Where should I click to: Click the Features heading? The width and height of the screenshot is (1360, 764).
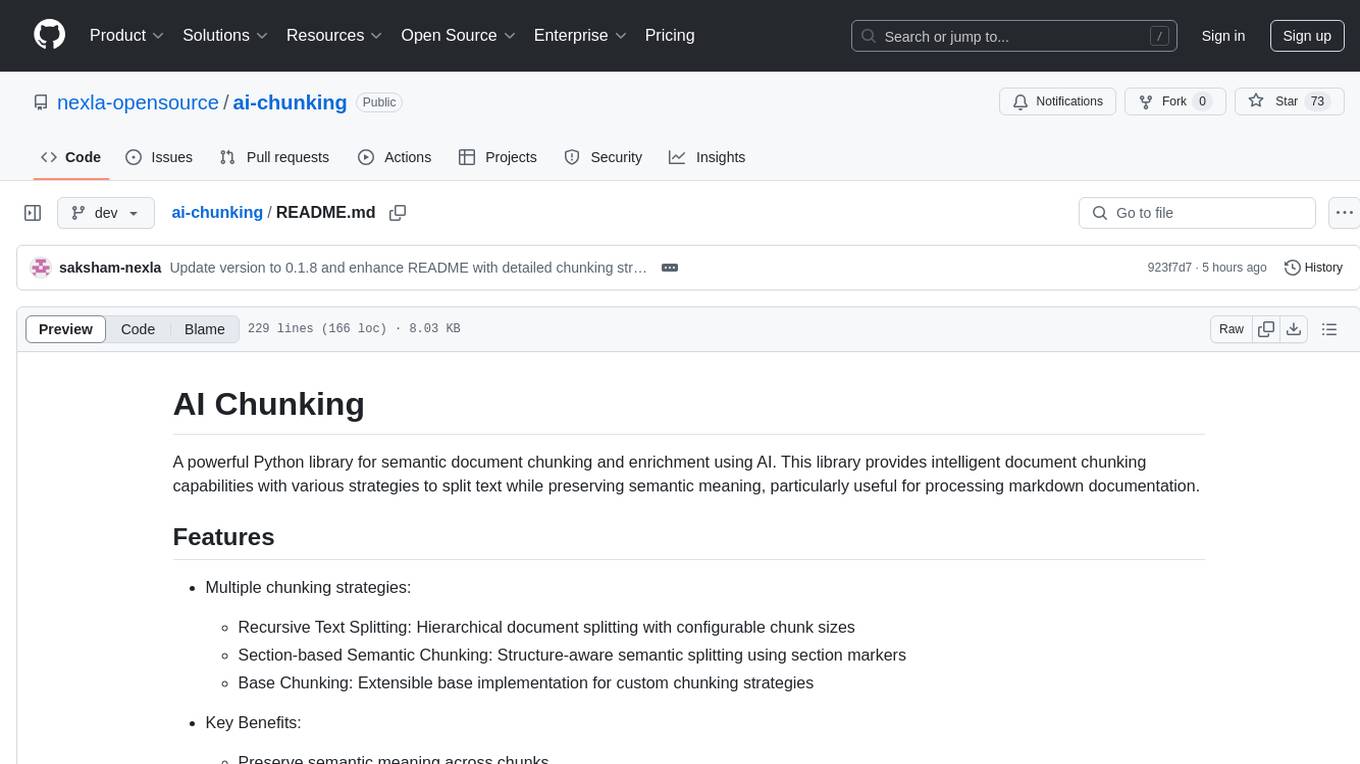(224, 537)
